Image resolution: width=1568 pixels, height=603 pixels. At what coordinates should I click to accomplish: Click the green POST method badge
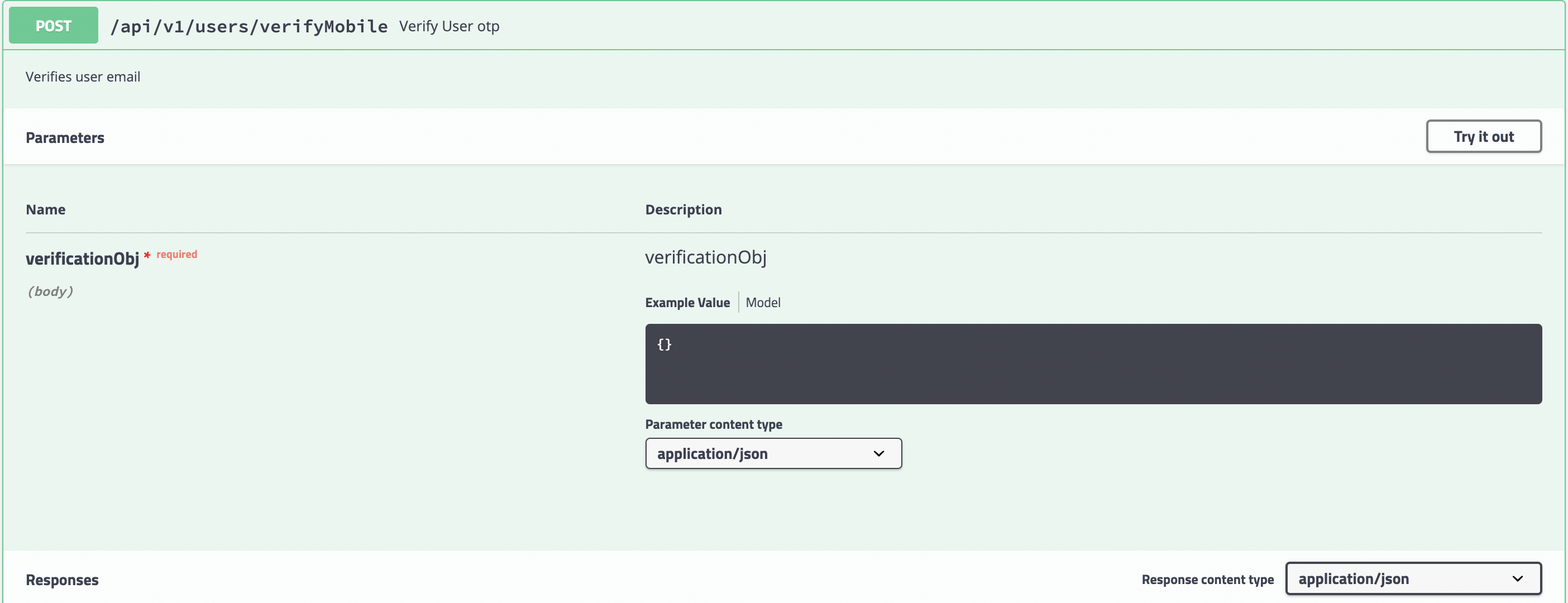(x=54, y=26)
